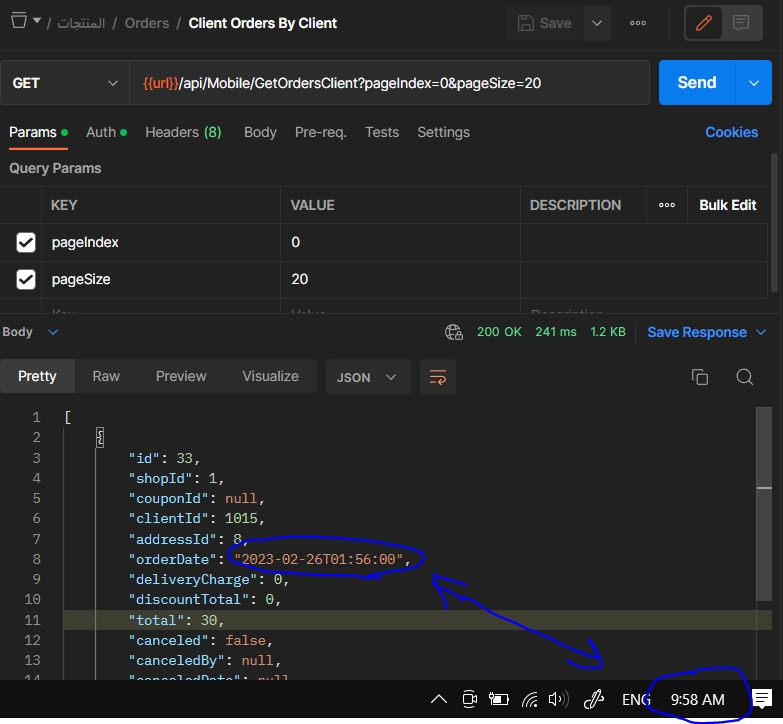Click the network globe icon near status
Image resolution: width=783 pixels, height=724 pixels.
click(454, 332)
